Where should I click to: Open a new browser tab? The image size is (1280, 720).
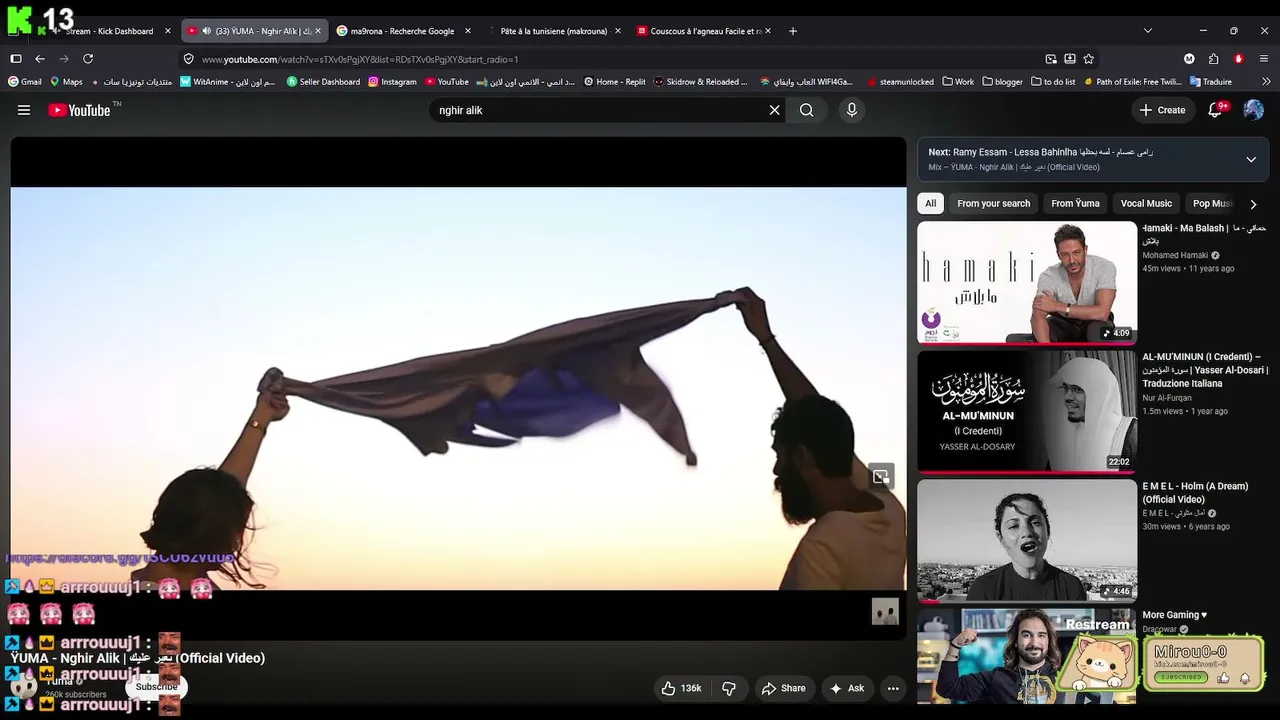click(x=793, y=31)
